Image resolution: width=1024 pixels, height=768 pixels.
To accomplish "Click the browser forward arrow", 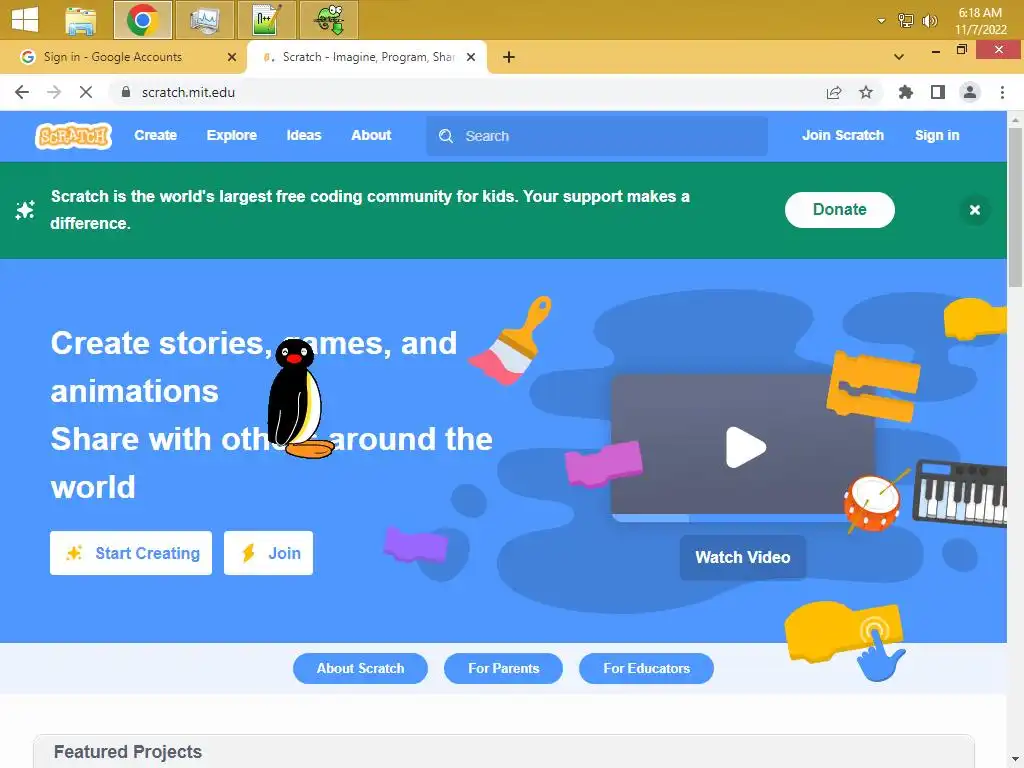I will tap(54, 92).
